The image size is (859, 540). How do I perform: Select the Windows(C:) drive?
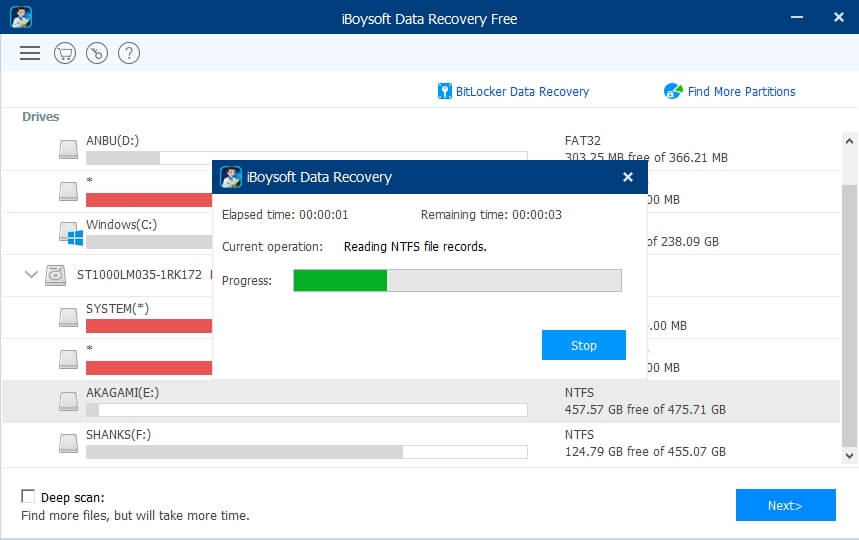[121, 225]
